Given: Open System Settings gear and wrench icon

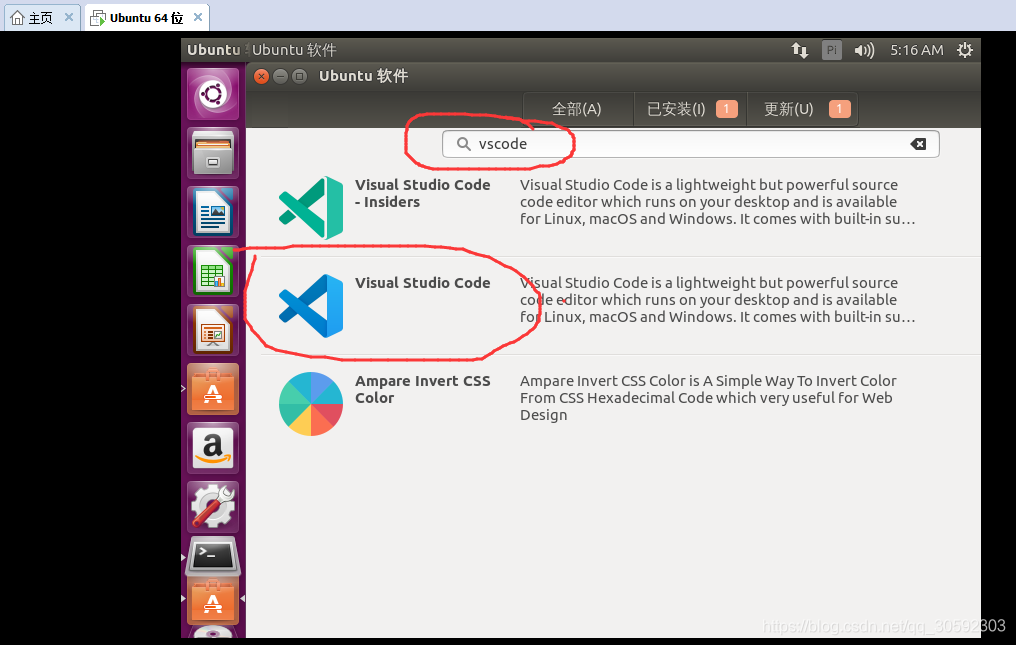Looking at the screenshot, I should [x=213, y=507].
